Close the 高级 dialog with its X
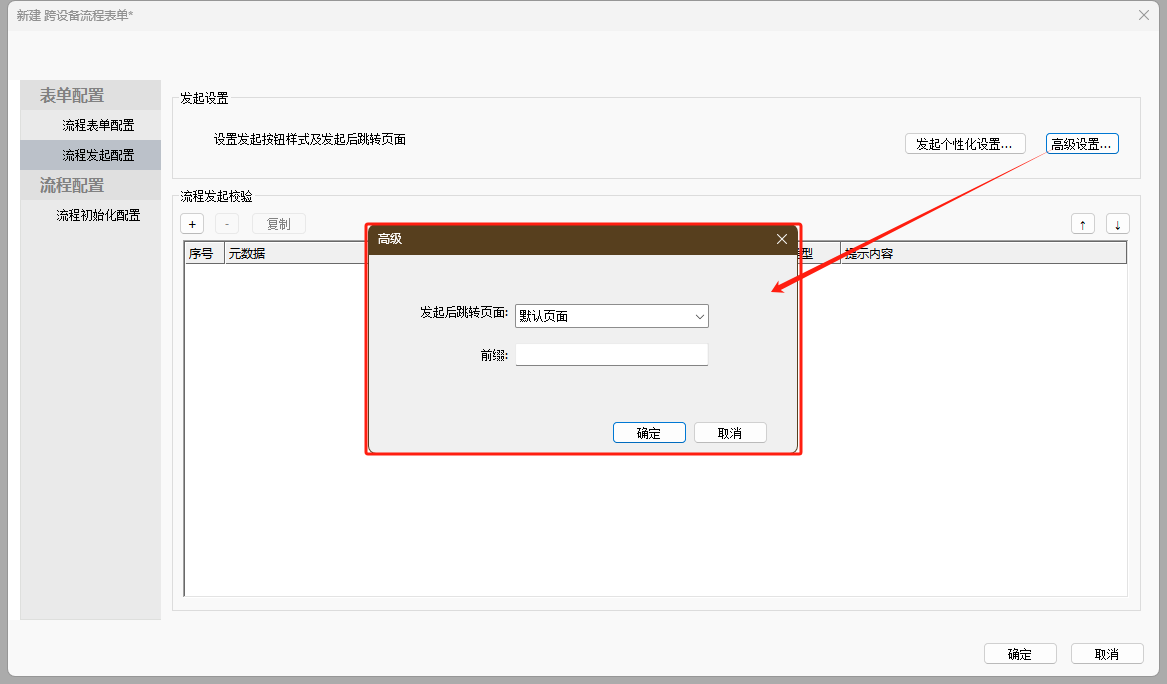 click(782, 239)
